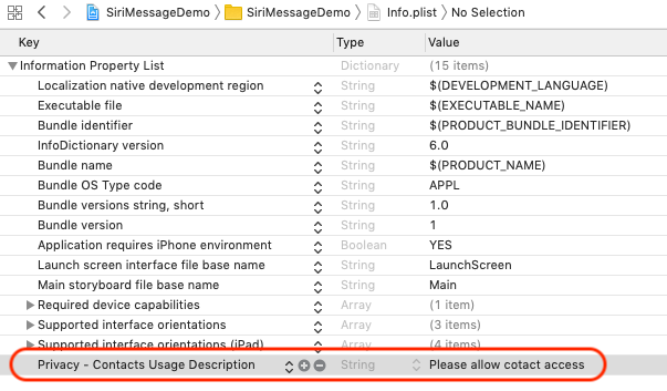Open the No Selection breadcrumb
The height and width of the screenshot is (391, 667).
point(488,12)
